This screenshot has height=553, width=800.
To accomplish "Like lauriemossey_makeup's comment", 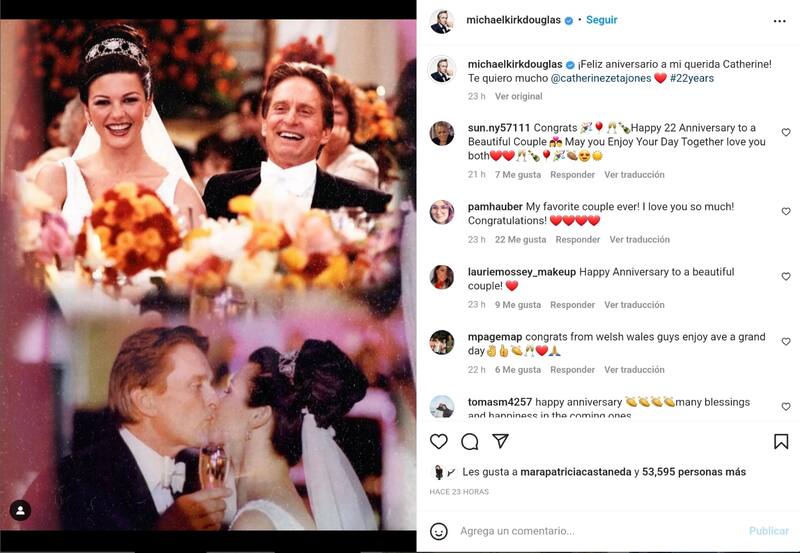I will click(785, 277).
